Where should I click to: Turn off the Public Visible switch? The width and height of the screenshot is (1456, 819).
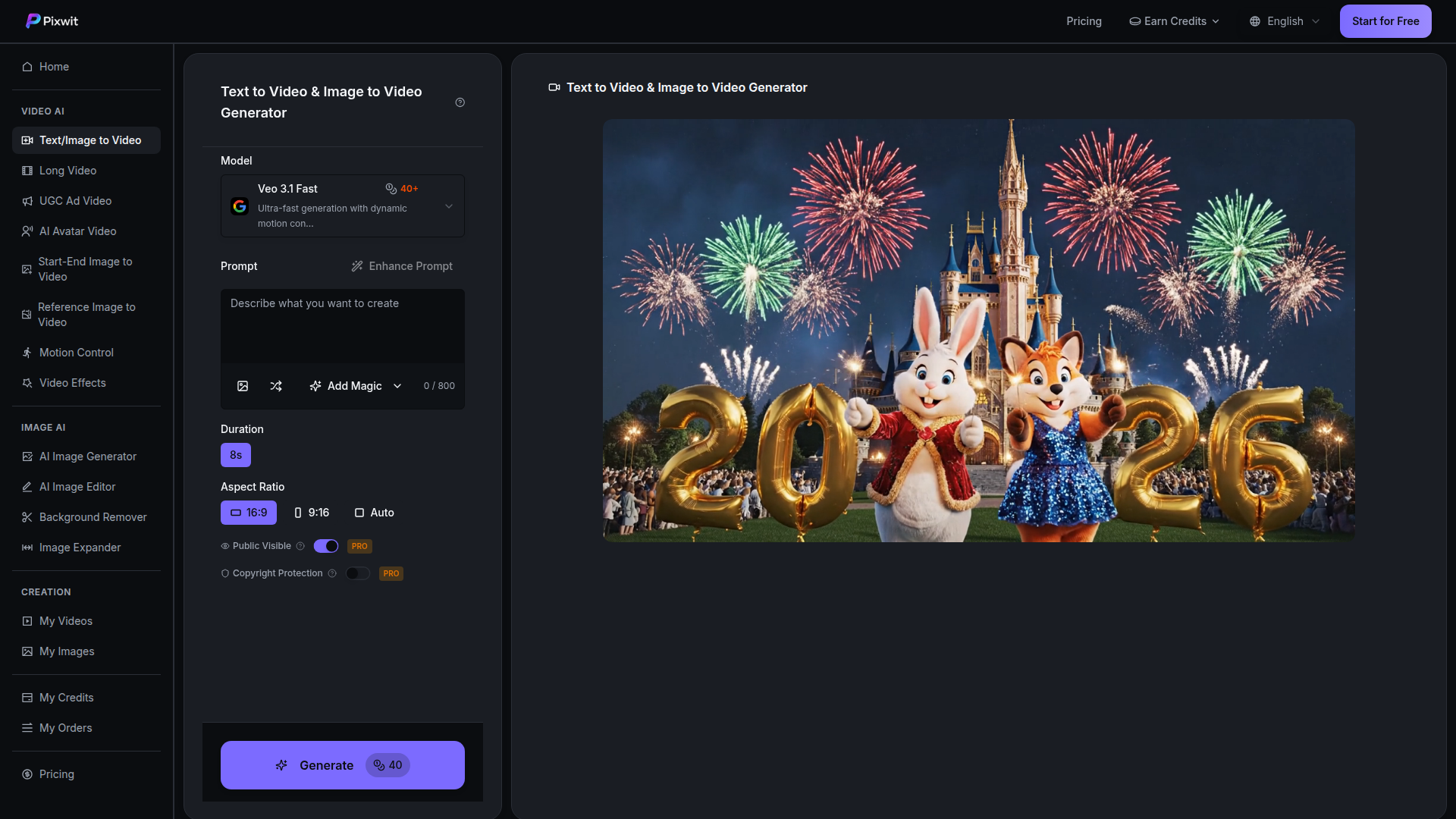(x=326, y=546)
